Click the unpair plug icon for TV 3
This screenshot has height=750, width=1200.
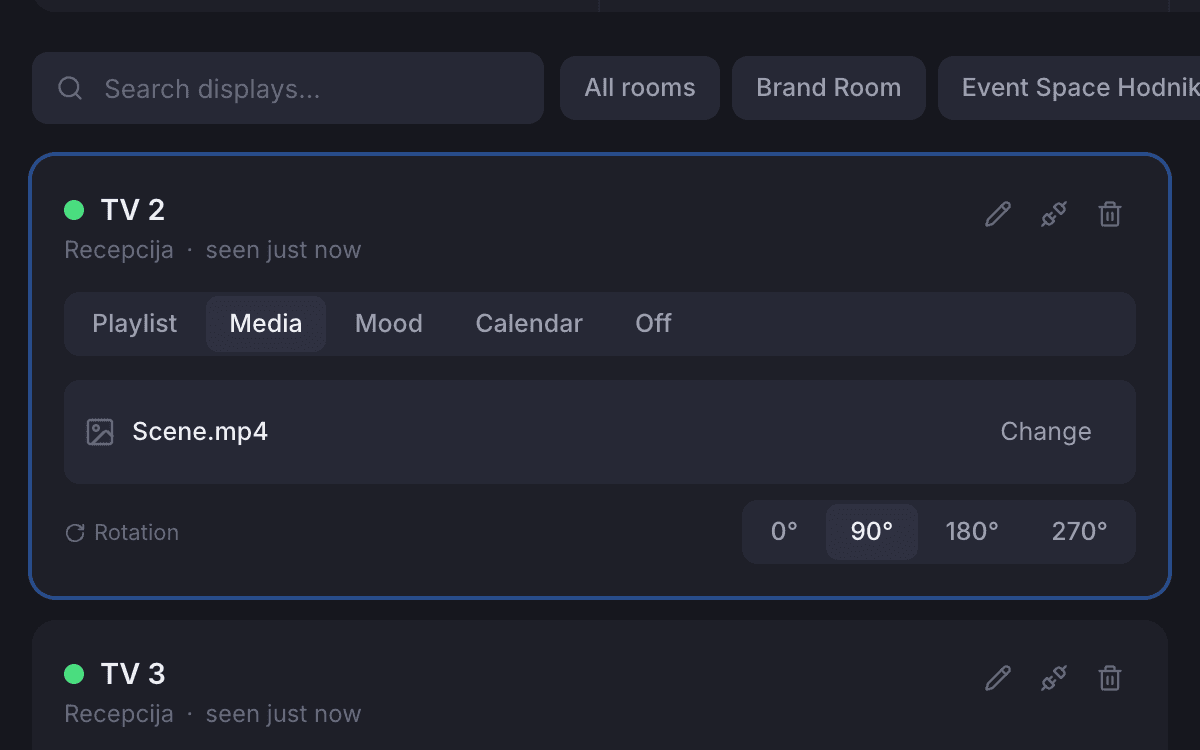[x=1054, y=678]
